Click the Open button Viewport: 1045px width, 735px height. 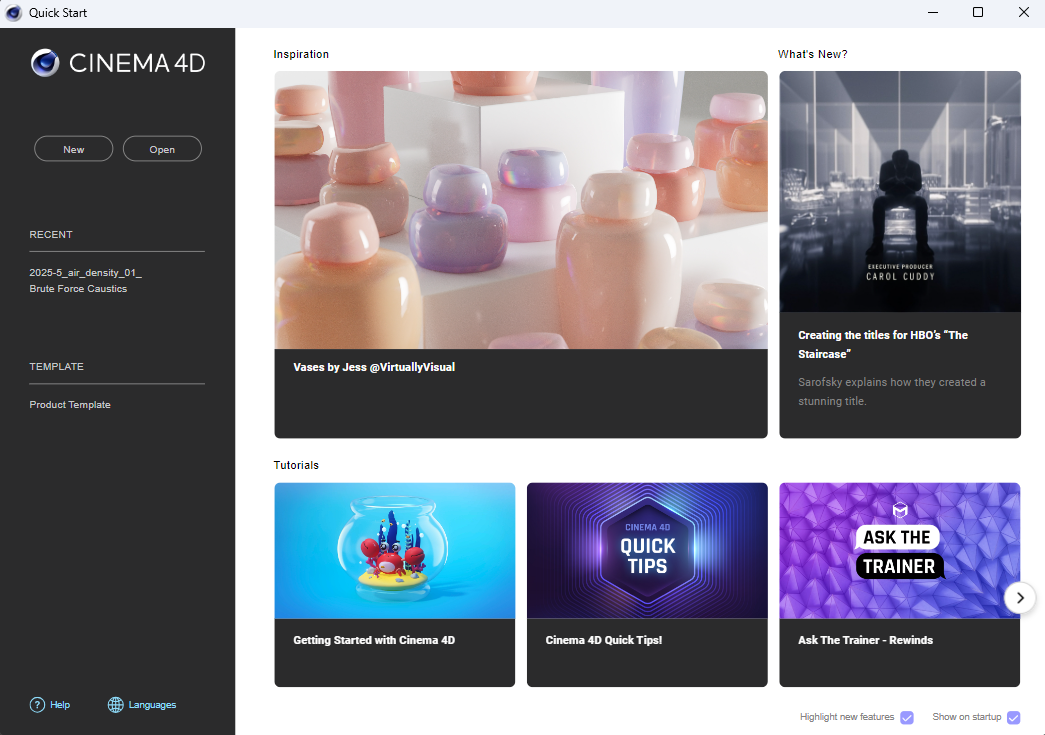click(x=162, y=149)
